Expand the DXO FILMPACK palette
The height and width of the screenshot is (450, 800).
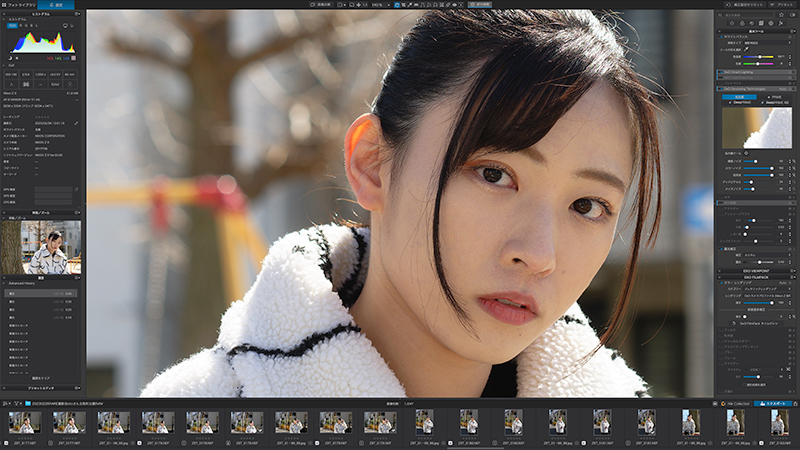pos(756,277)
